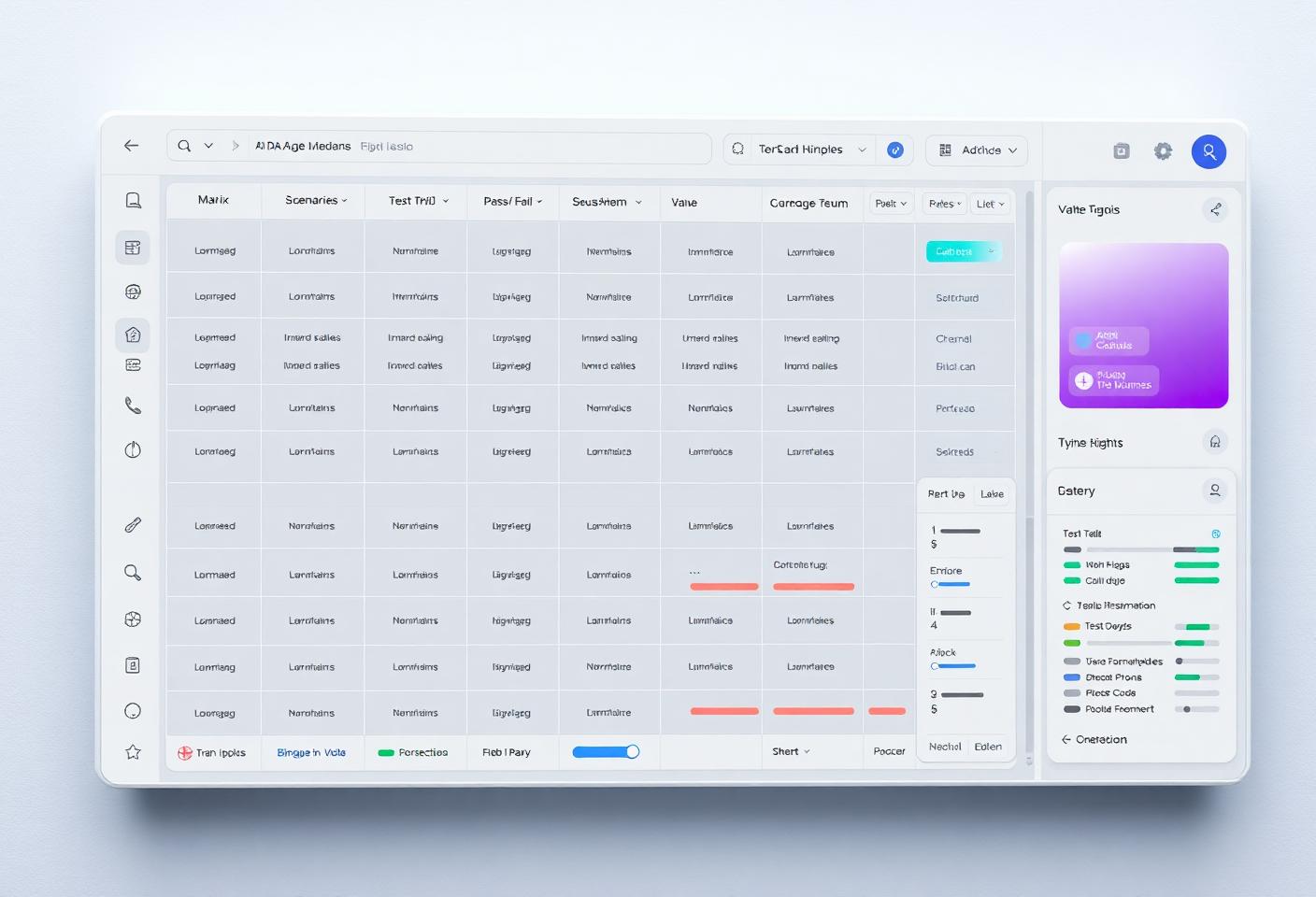Go back with the left arrow icon
Screen dimensions: 1316x897
[131, 145]
